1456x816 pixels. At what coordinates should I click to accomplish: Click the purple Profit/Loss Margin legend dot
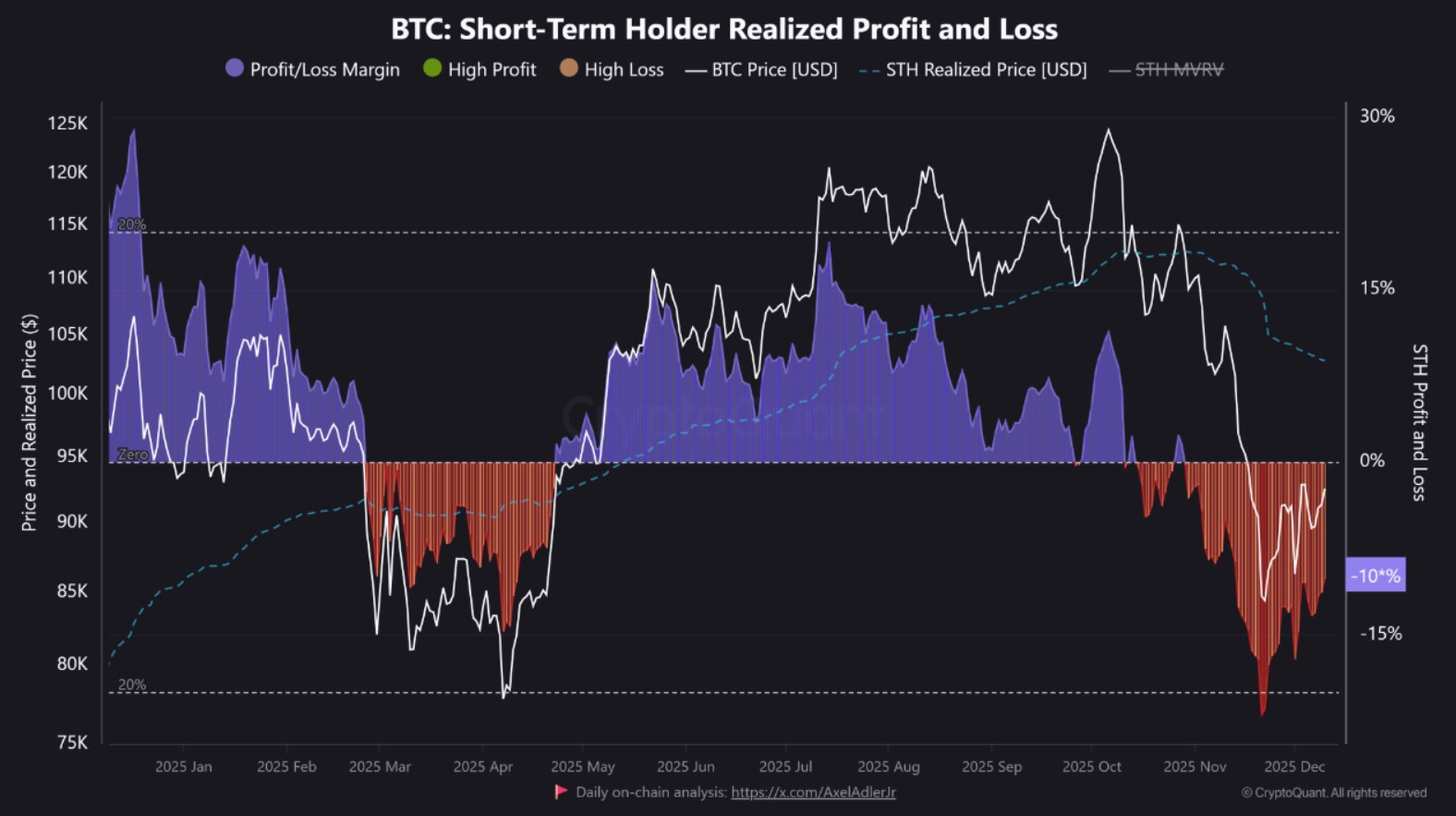[x=235, y=68]
